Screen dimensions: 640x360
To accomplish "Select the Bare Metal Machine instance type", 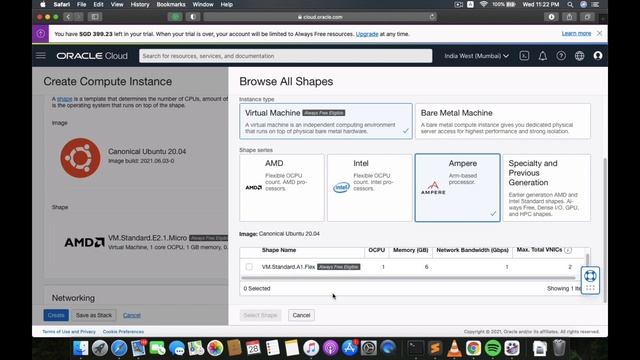I will (503, 121).
